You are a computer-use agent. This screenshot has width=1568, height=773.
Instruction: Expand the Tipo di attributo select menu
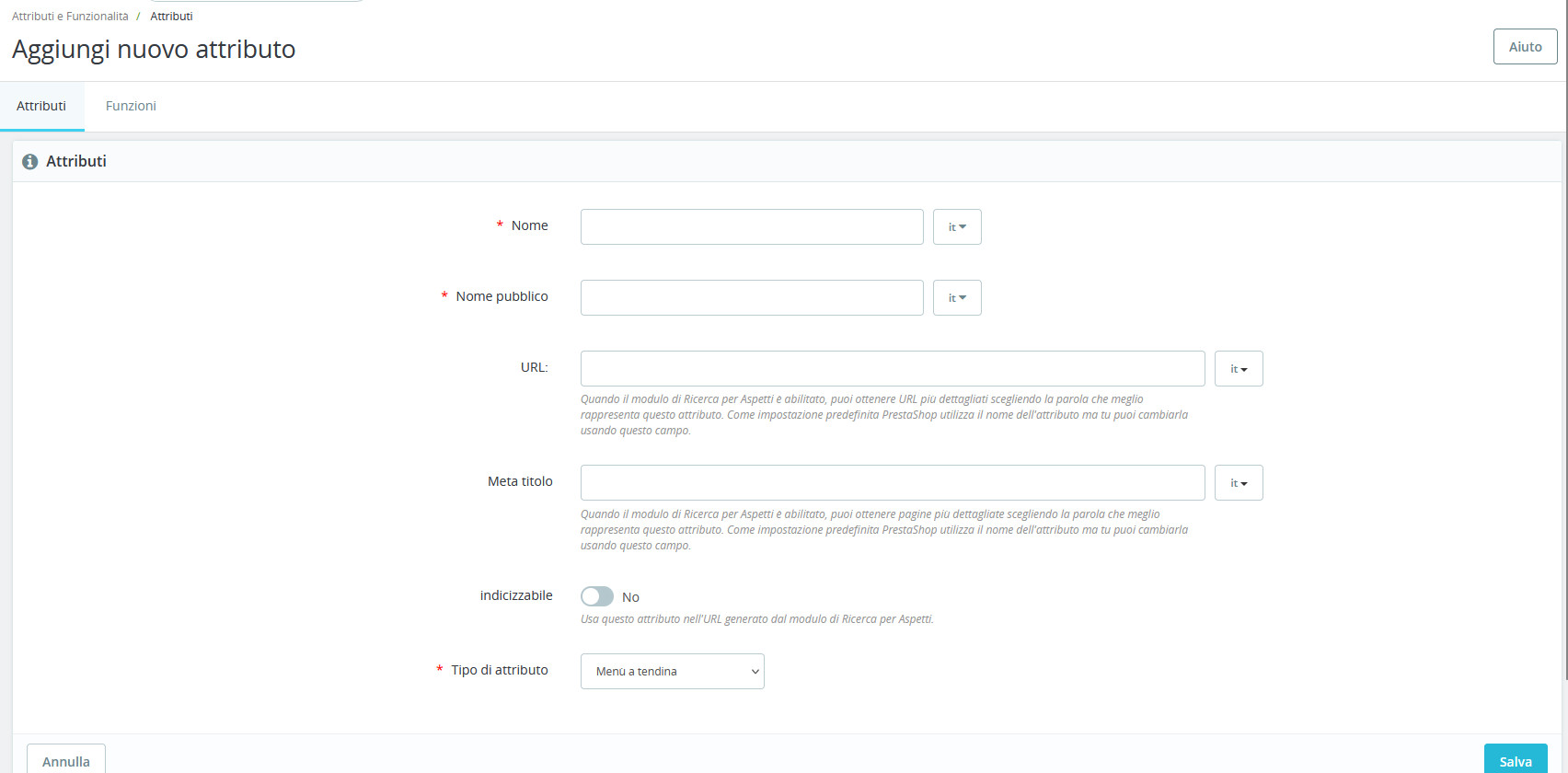click(x=673, y=672)
